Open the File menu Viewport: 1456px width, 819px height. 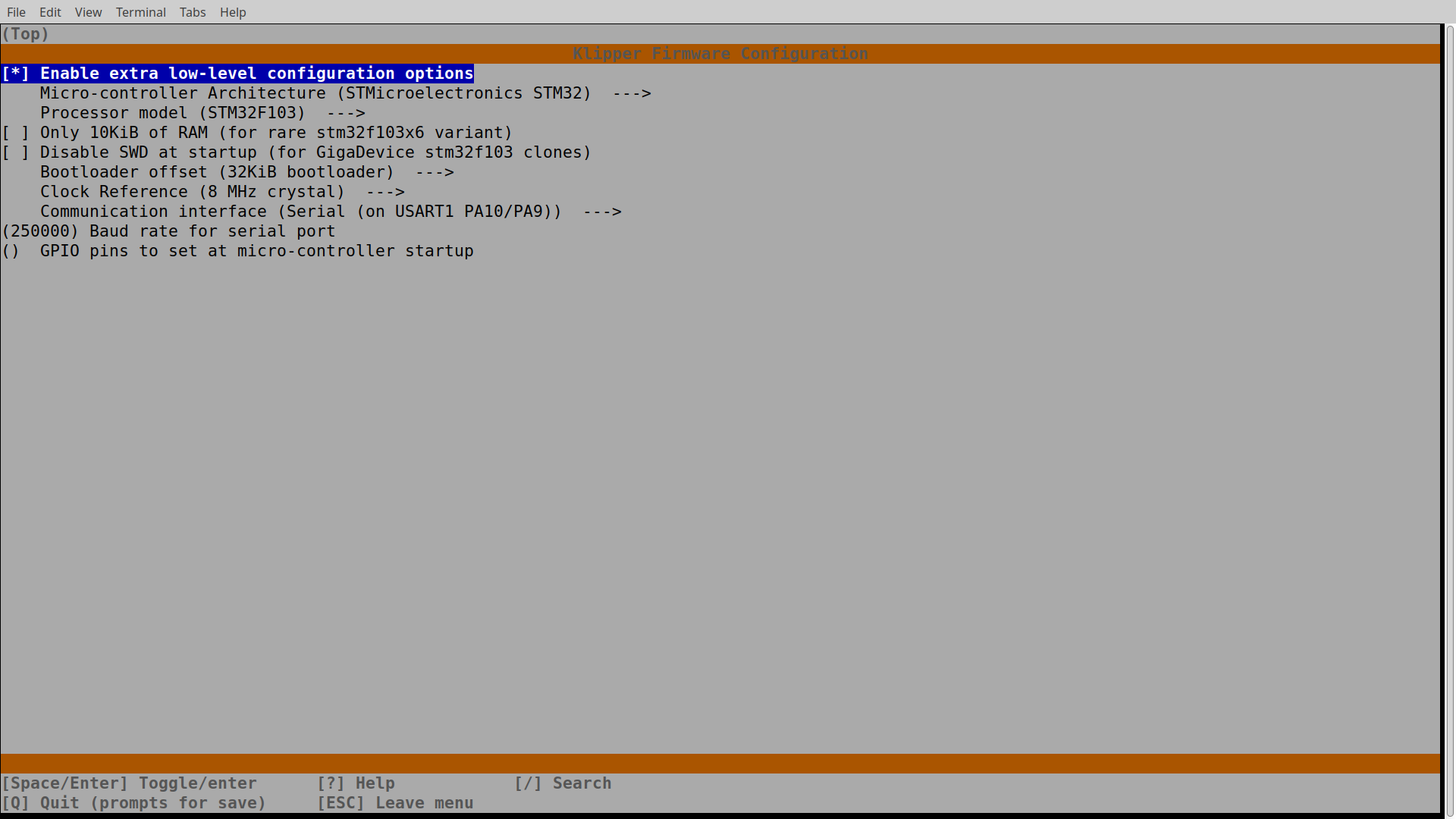click(16, 12)
